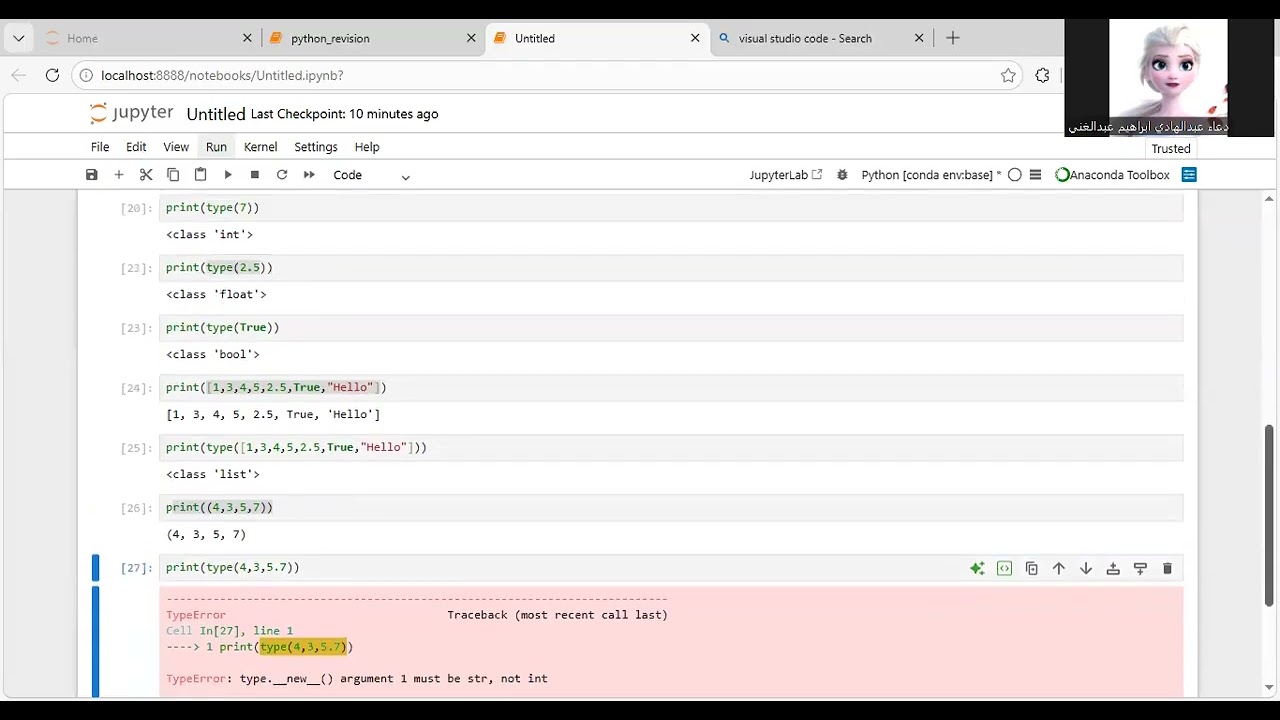1280x720 pixels.
Task: Run the selected cell with the play icon
Action: [x=228, y=175]
